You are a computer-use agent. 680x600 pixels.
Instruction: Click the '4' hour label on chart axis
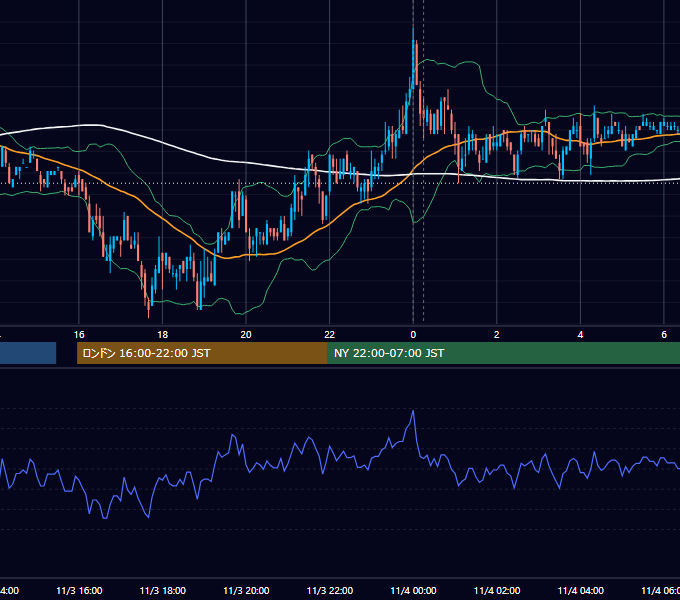tap(580, 335)
